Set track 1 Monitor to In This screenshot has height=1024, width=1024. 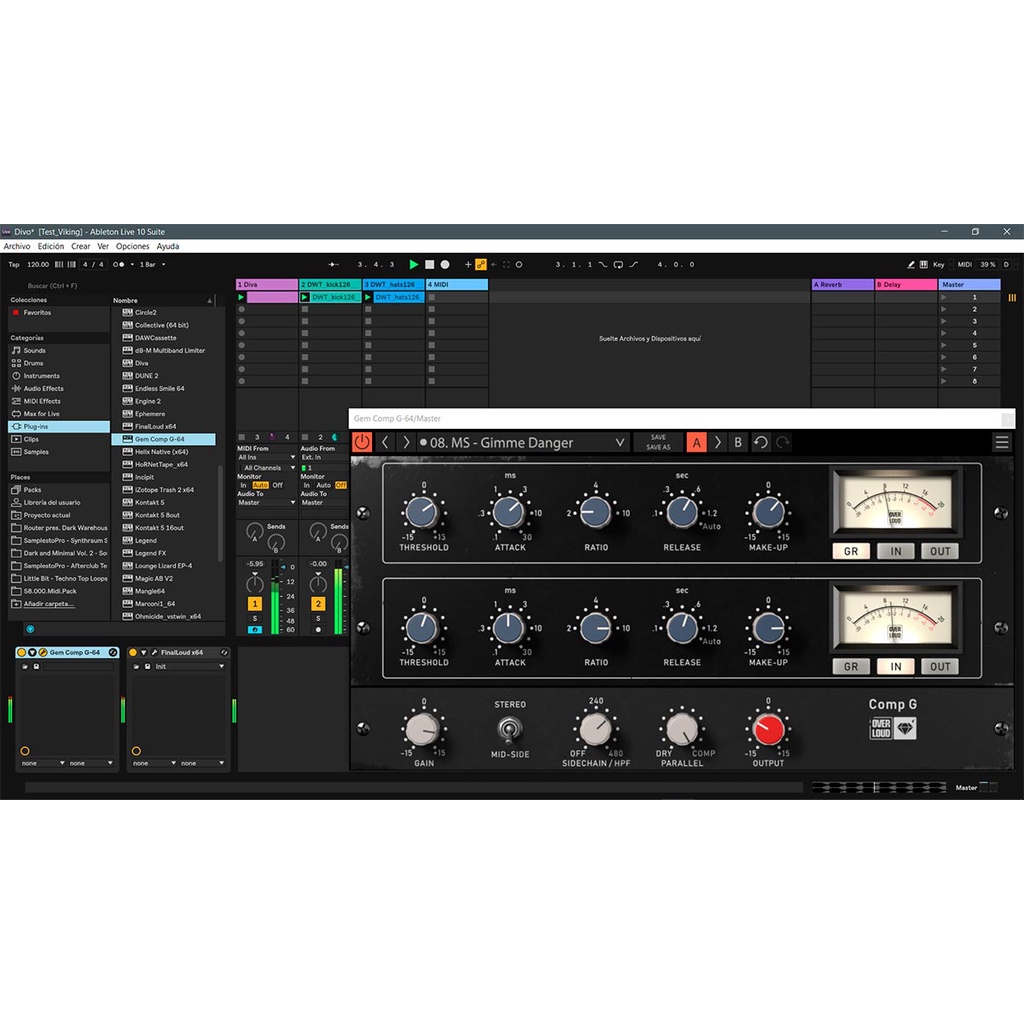(244, 485)
